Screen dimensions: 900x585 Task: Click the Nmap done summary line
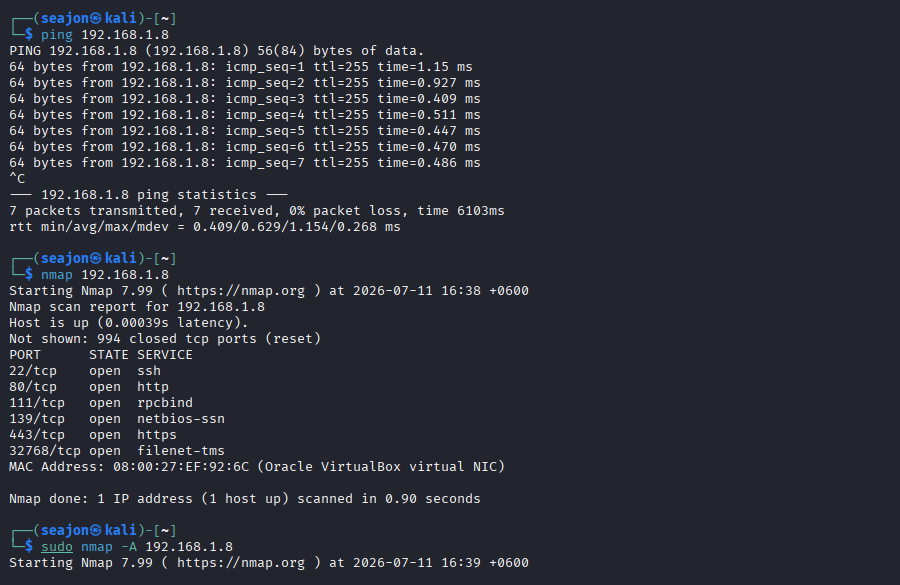(x=245, y=499)
